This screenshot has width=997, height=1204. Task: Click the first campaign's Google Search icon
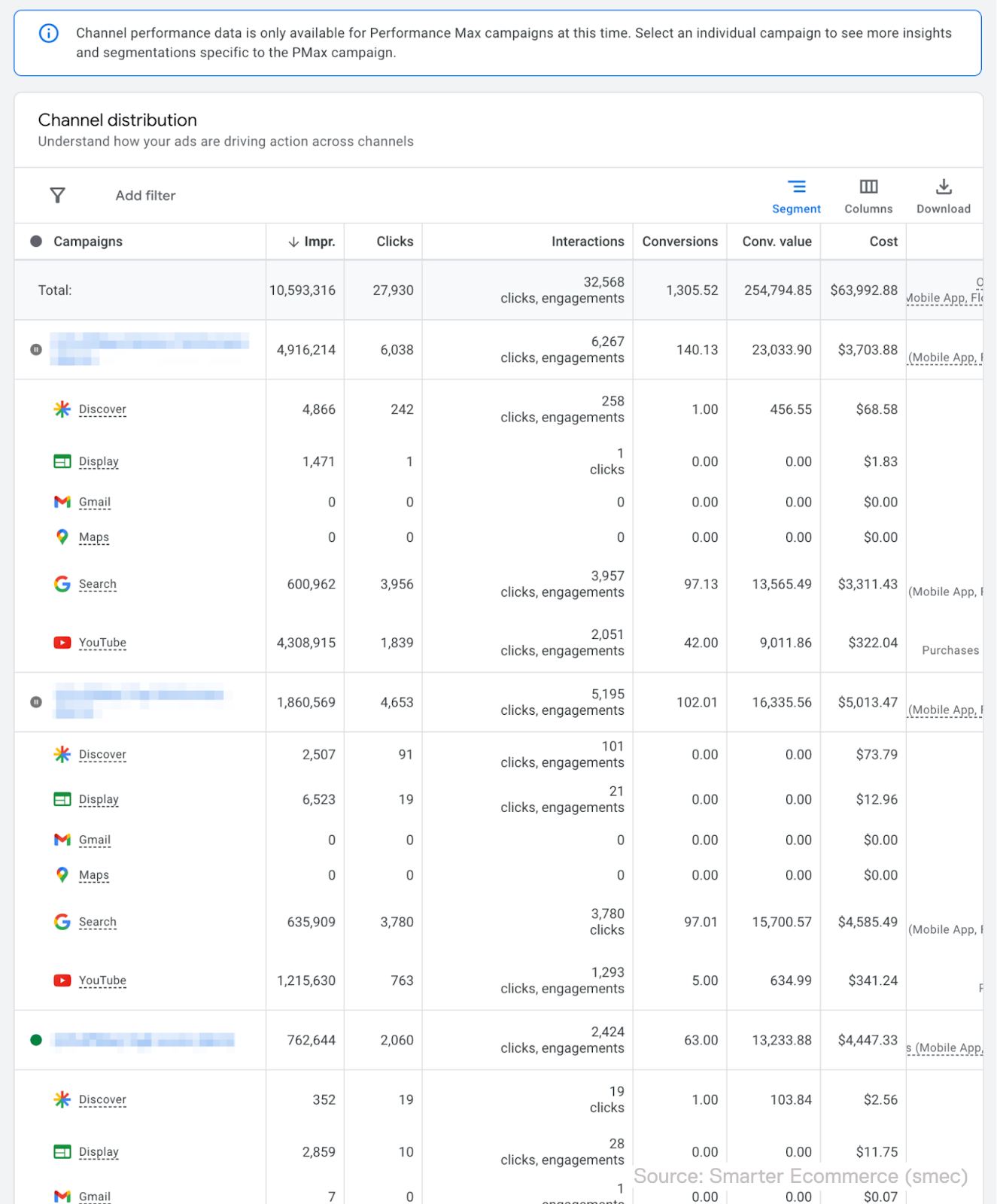tap(62, 584)
